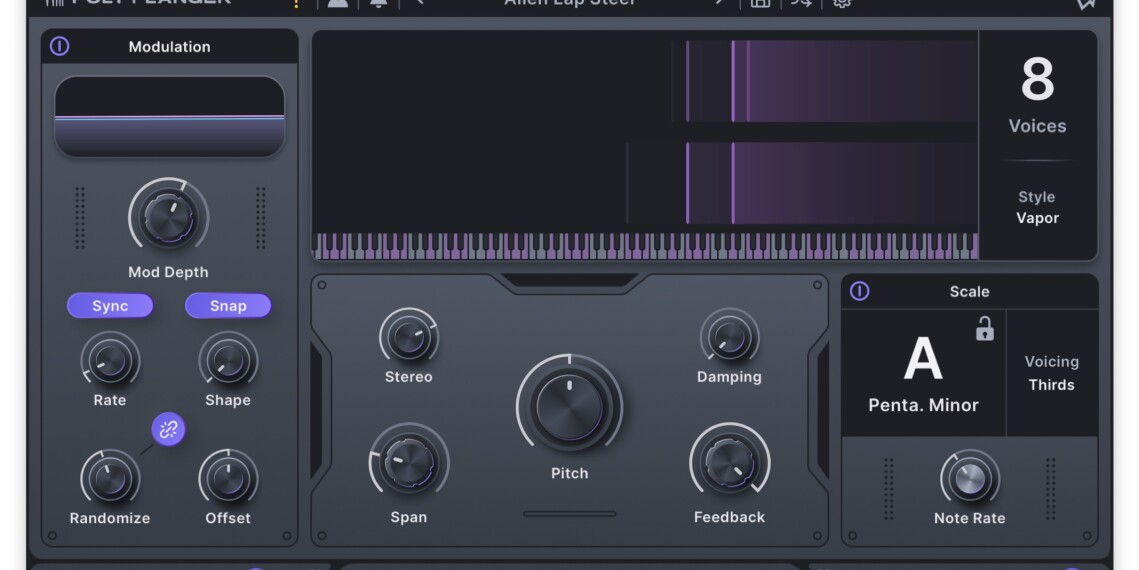
Task: Click the previous preset arrow
Action: [x=419, y=3]
